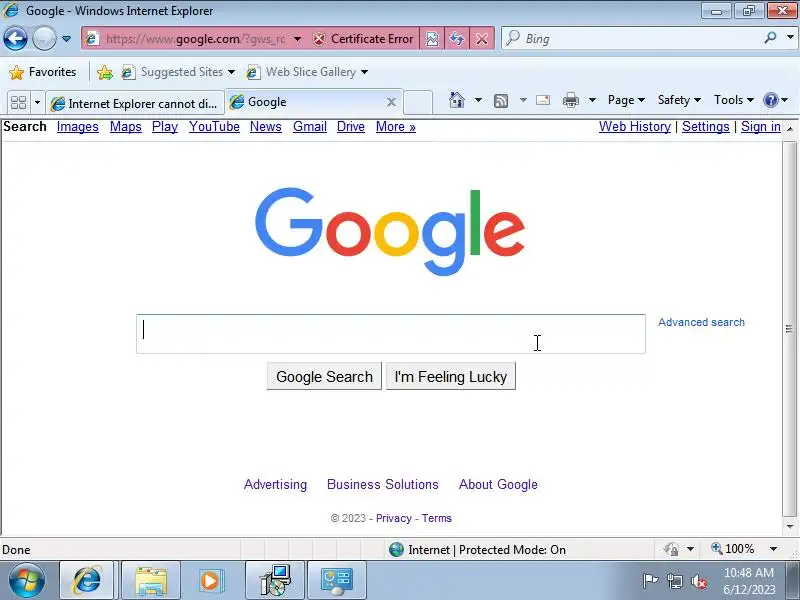This screenshot has width=800, height=600.
Task: Open the Windows Start orb
Action: (x=27, y=581)
